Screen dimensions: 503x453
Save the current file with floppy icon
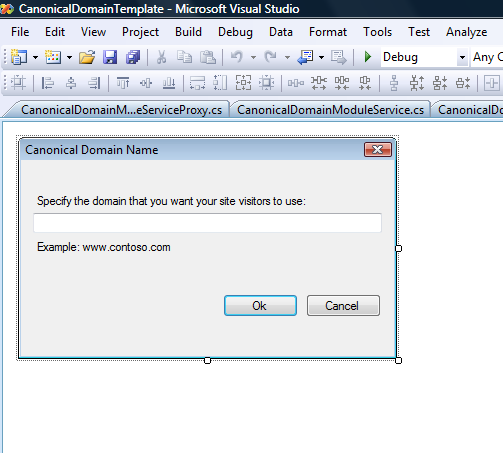tap(110, 57)
